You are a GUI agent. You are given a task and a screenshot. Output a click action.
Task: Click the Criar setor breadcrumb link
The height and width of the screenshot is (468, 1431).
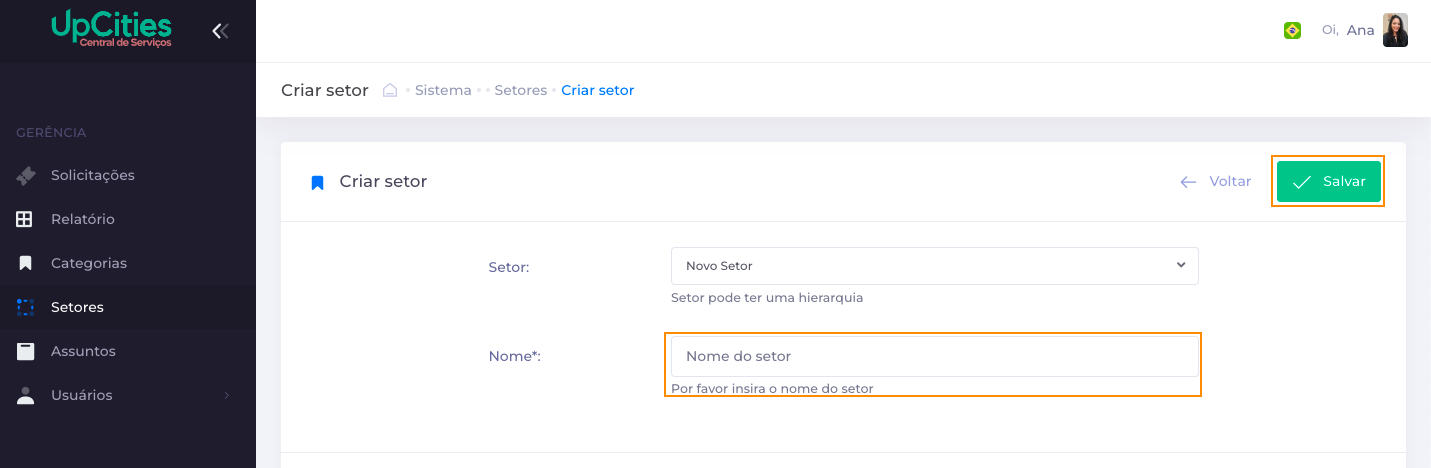[598, 90]
